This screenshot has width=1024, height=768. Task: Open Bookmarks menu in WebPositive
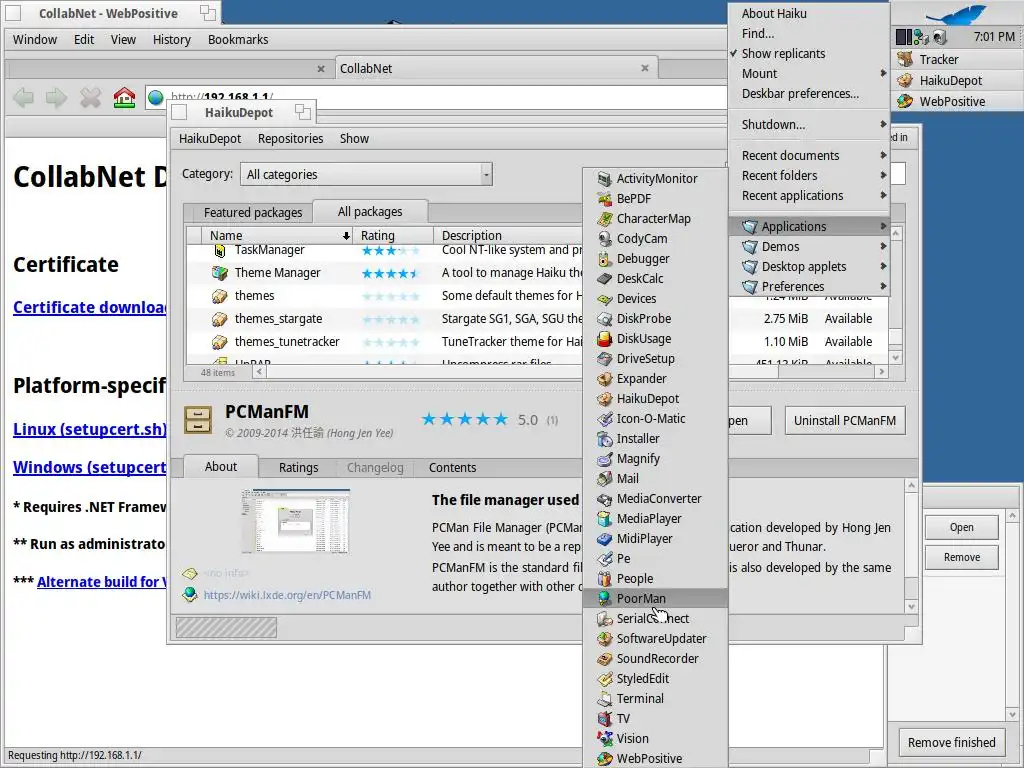(238, 40)
